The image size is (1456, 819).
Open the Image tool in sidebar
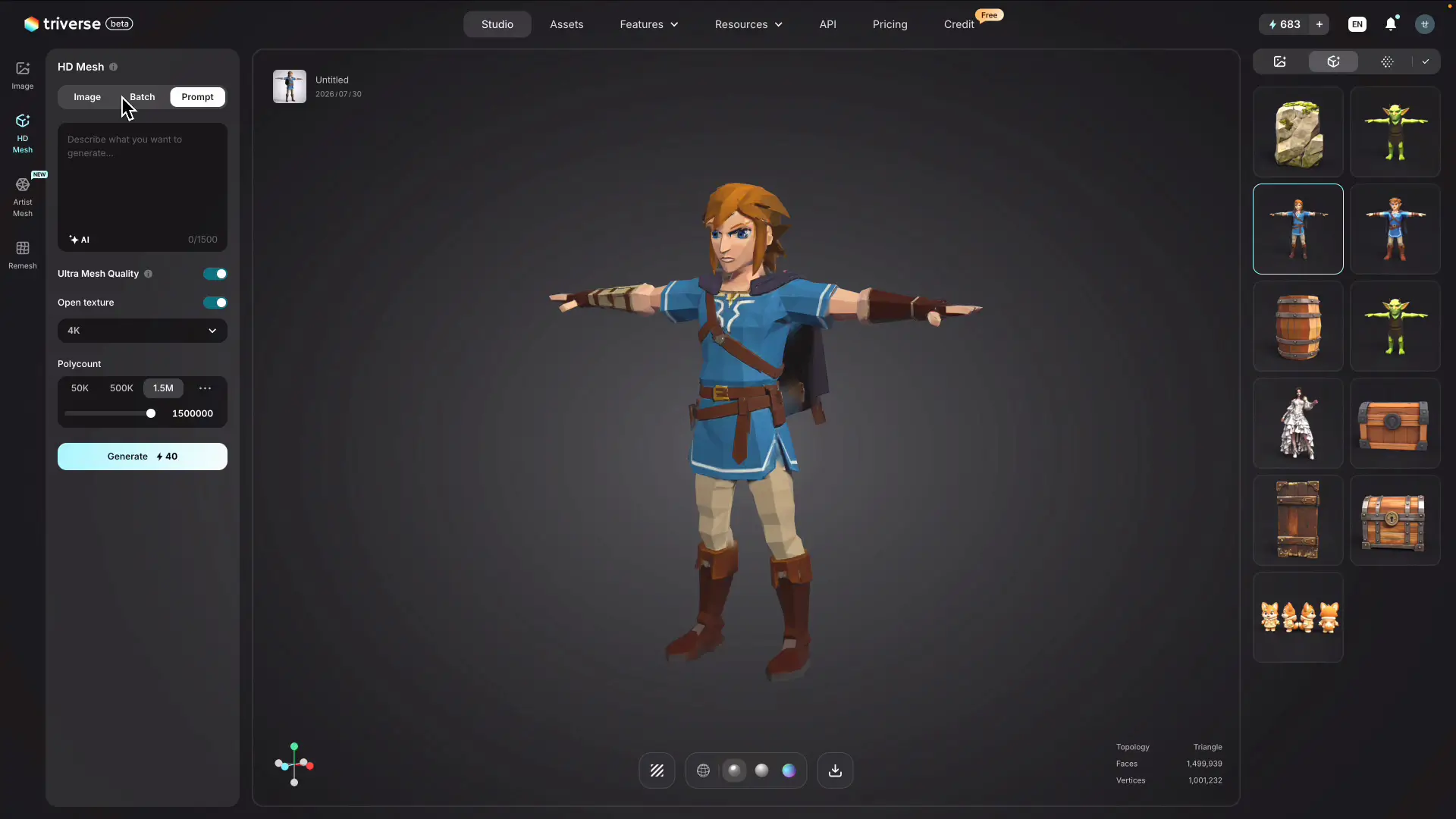coord(23,75)
